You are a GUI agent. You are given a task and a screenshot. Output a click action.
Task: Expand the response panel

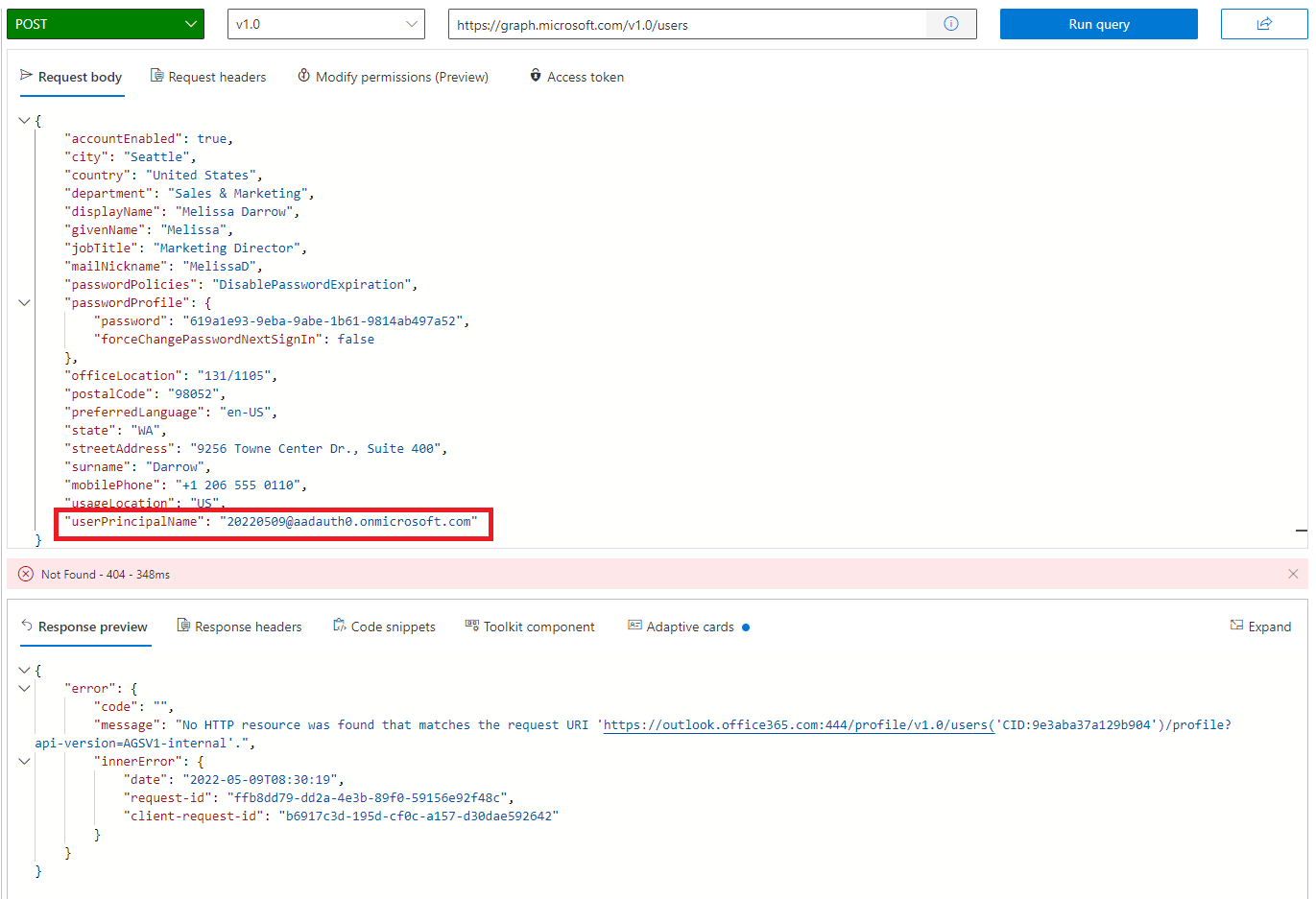[1260, 627]
